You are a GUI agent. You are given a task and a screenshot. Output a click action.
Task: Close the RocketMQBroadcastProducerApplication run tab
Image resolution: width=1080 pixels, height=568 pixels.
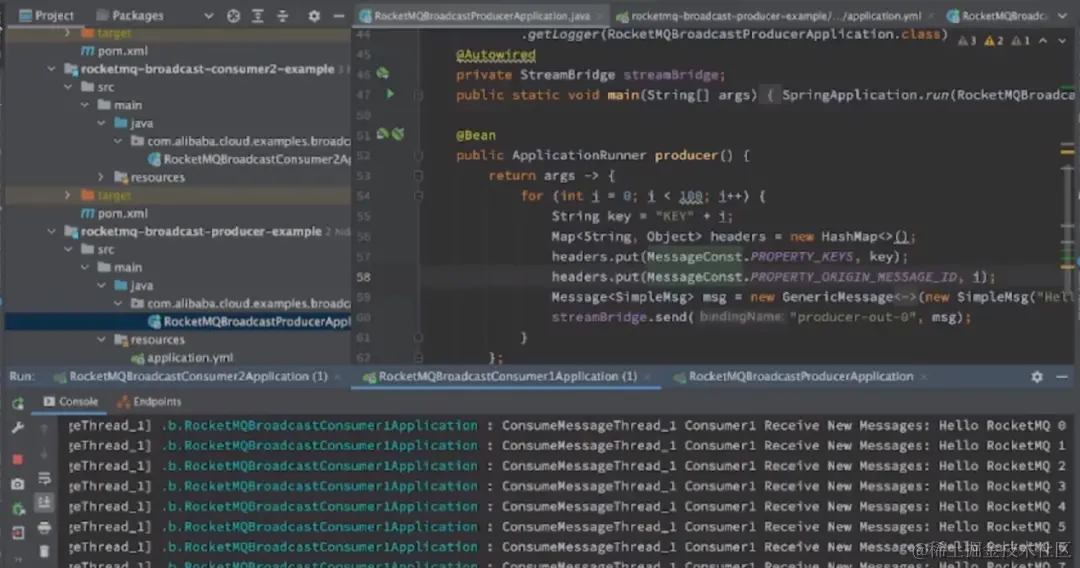[924, 377]
